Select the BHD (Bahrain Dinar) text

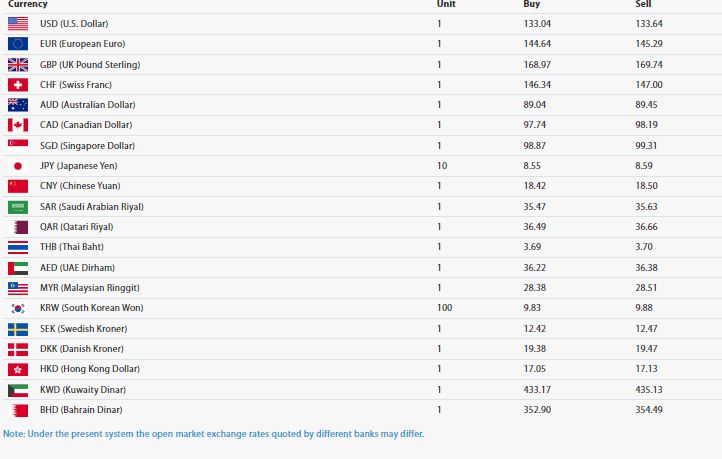point(81,410)
